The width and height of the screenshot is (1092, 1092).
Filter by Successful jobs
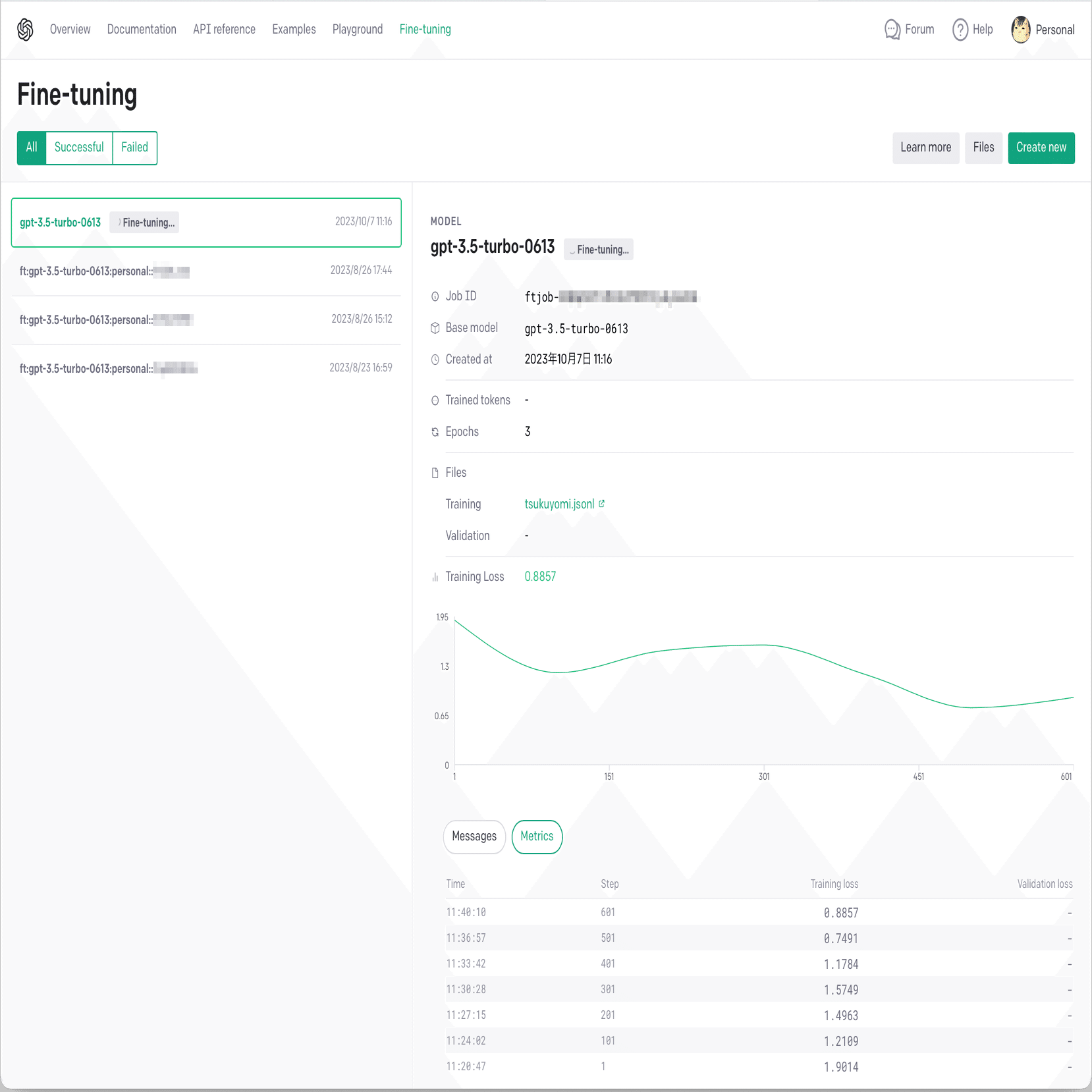coord(79,148)
